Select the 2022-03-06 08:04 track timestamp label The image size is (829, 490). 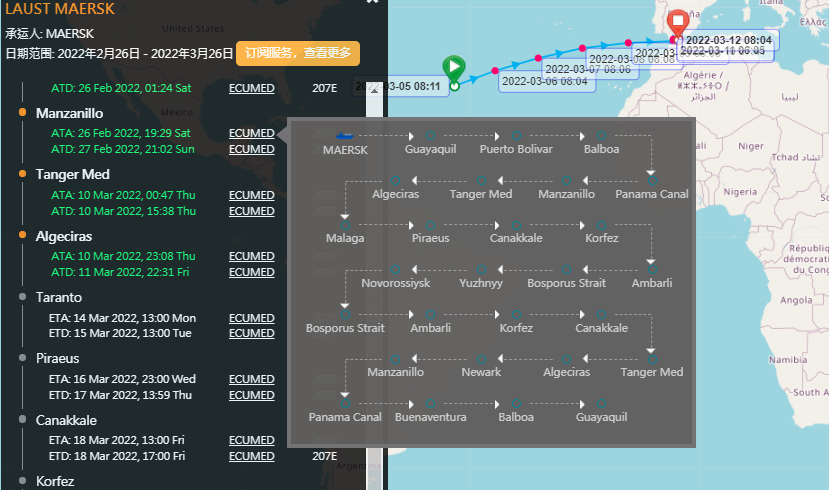[x=544, y=82]
